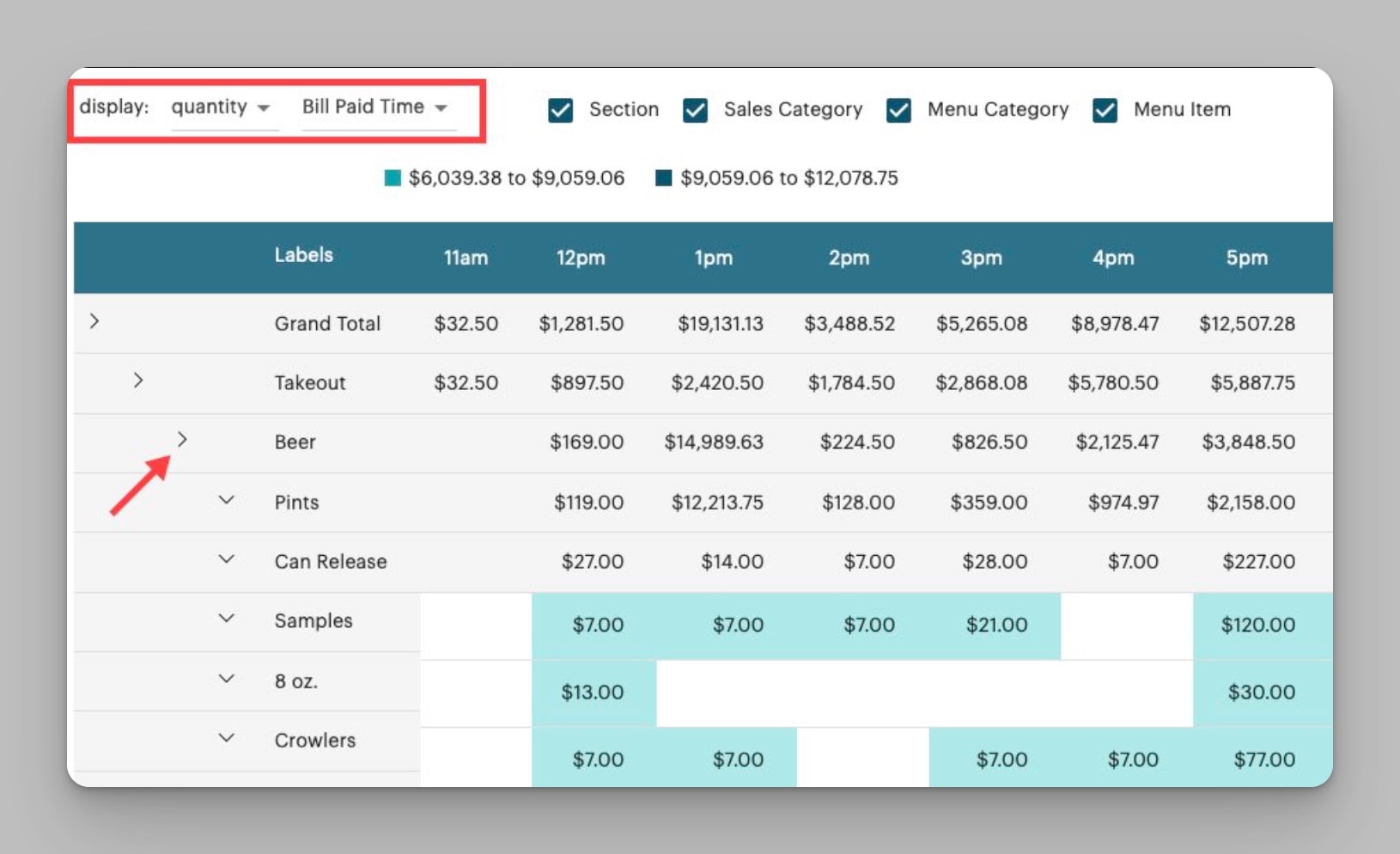Click the 4pm column header
The height and width of the screenshot is (854, 1400).
pyautogui.click(x=1113, y=258)
